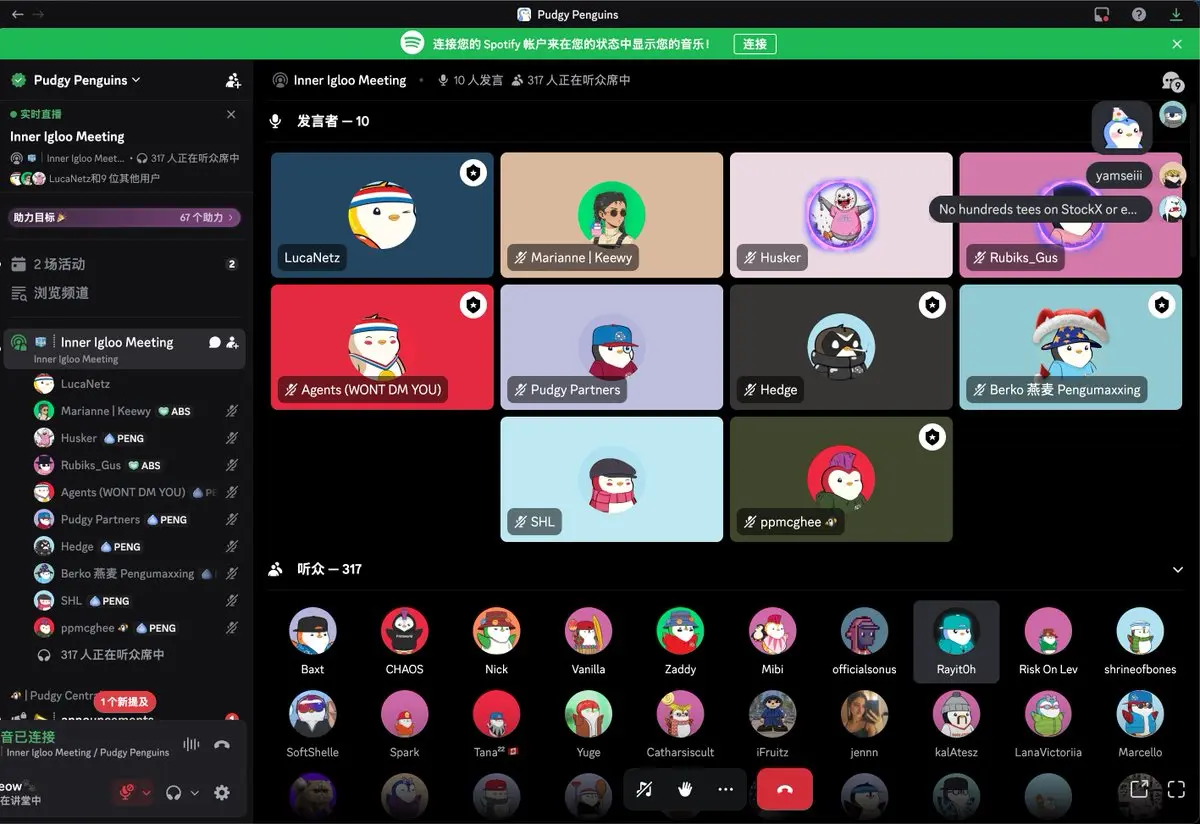Open SHL speaker tile
This screenshot has height=824, width=1200.
(611, 479)
